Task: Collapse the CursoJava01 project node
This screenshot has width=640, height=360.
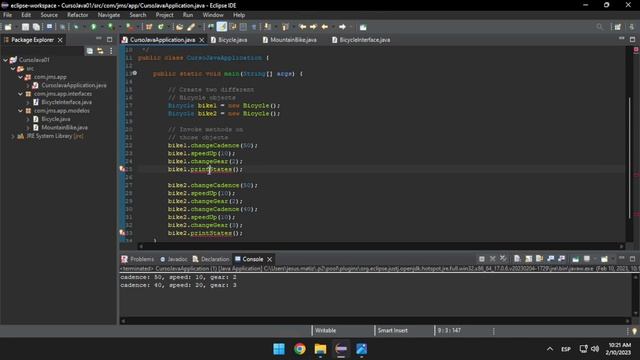Action: pyautogui.click(x=5, y=60)
